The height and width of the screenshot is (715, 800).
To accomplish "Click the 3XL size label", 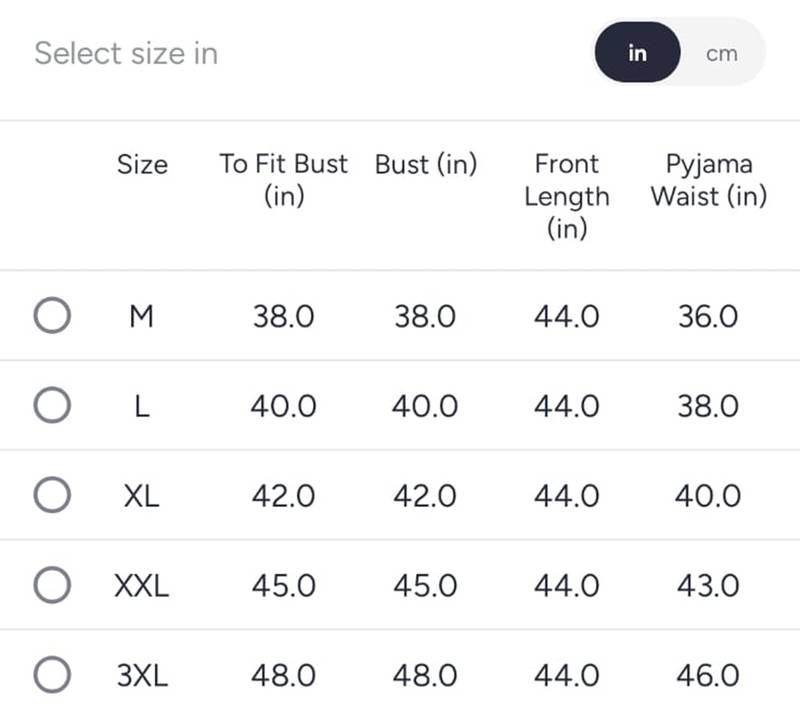I will pyautogui.click(x=142, y=676).
